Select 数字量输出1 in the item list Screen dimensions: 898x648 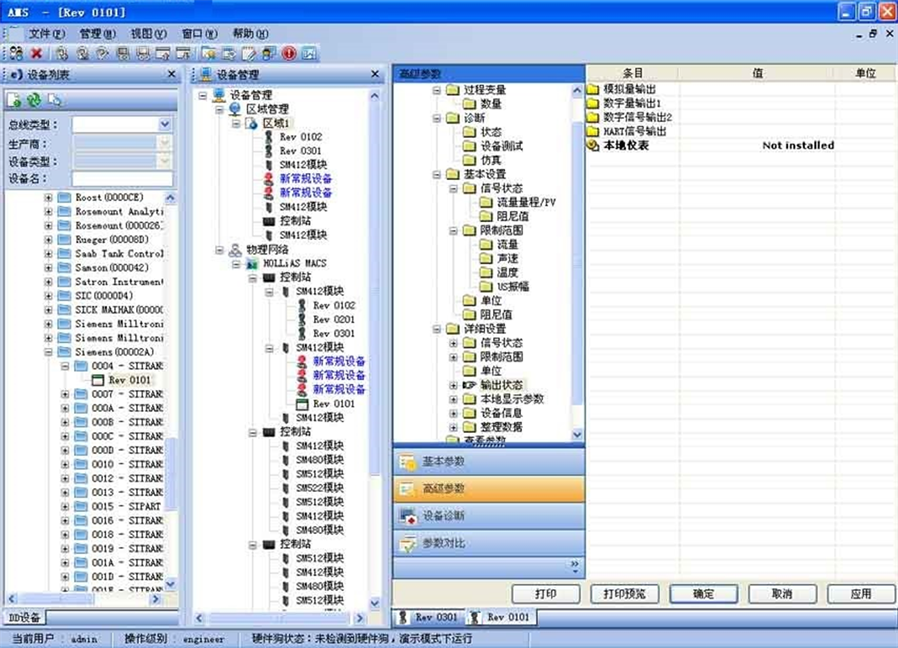coord(632,103)
